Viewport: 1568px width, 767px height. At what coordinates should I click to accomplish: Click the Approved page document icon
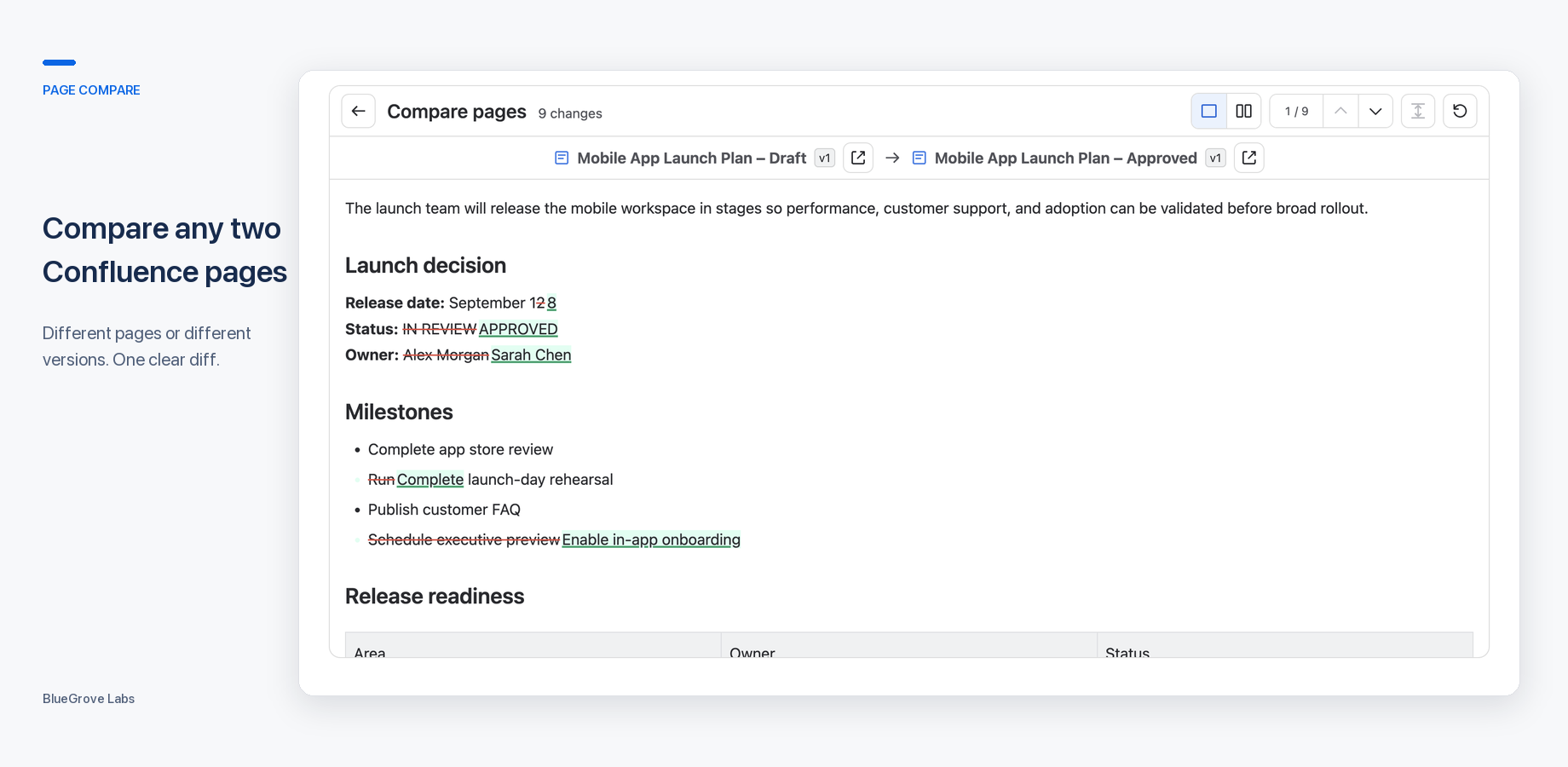(x=919, y=158)
